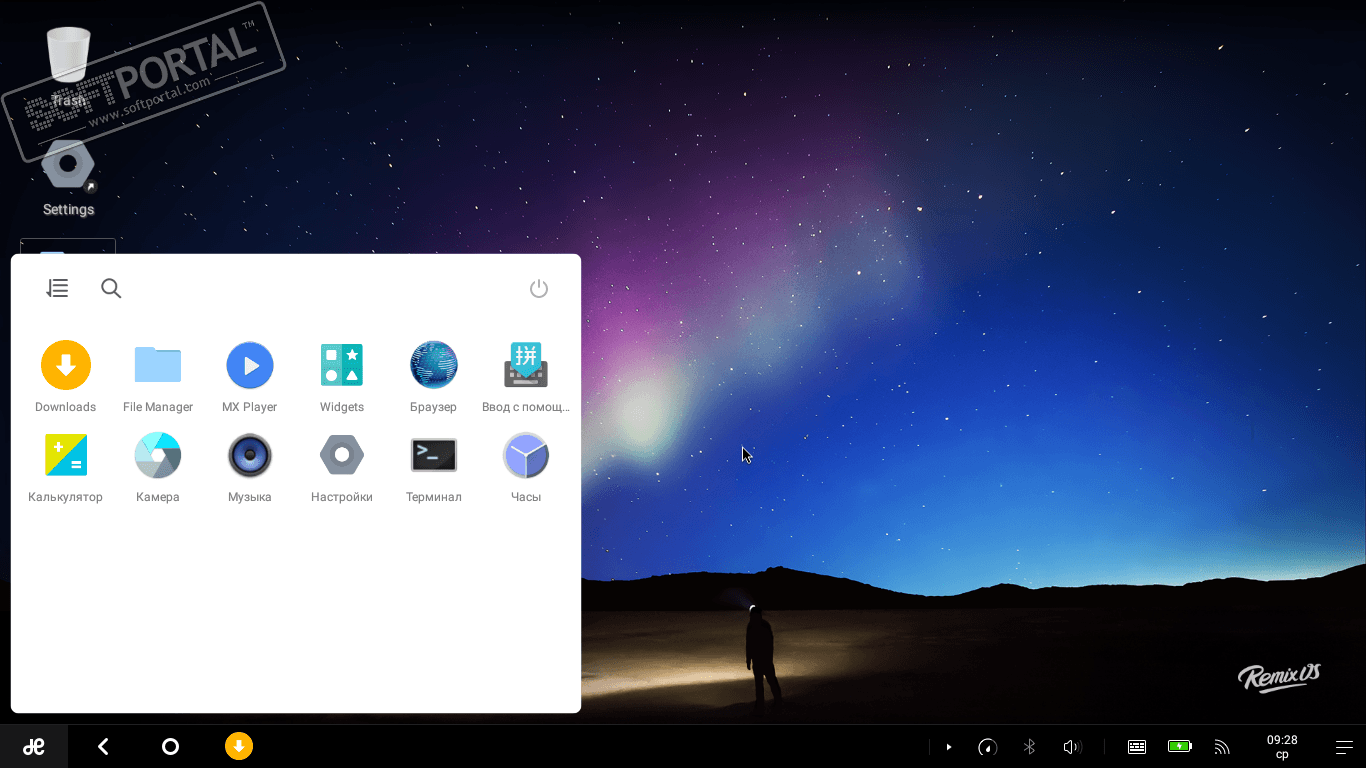Screen dimensions: 1366x768
Task: Open the keyboard input tray icon
Action: tap(1137, 746)
